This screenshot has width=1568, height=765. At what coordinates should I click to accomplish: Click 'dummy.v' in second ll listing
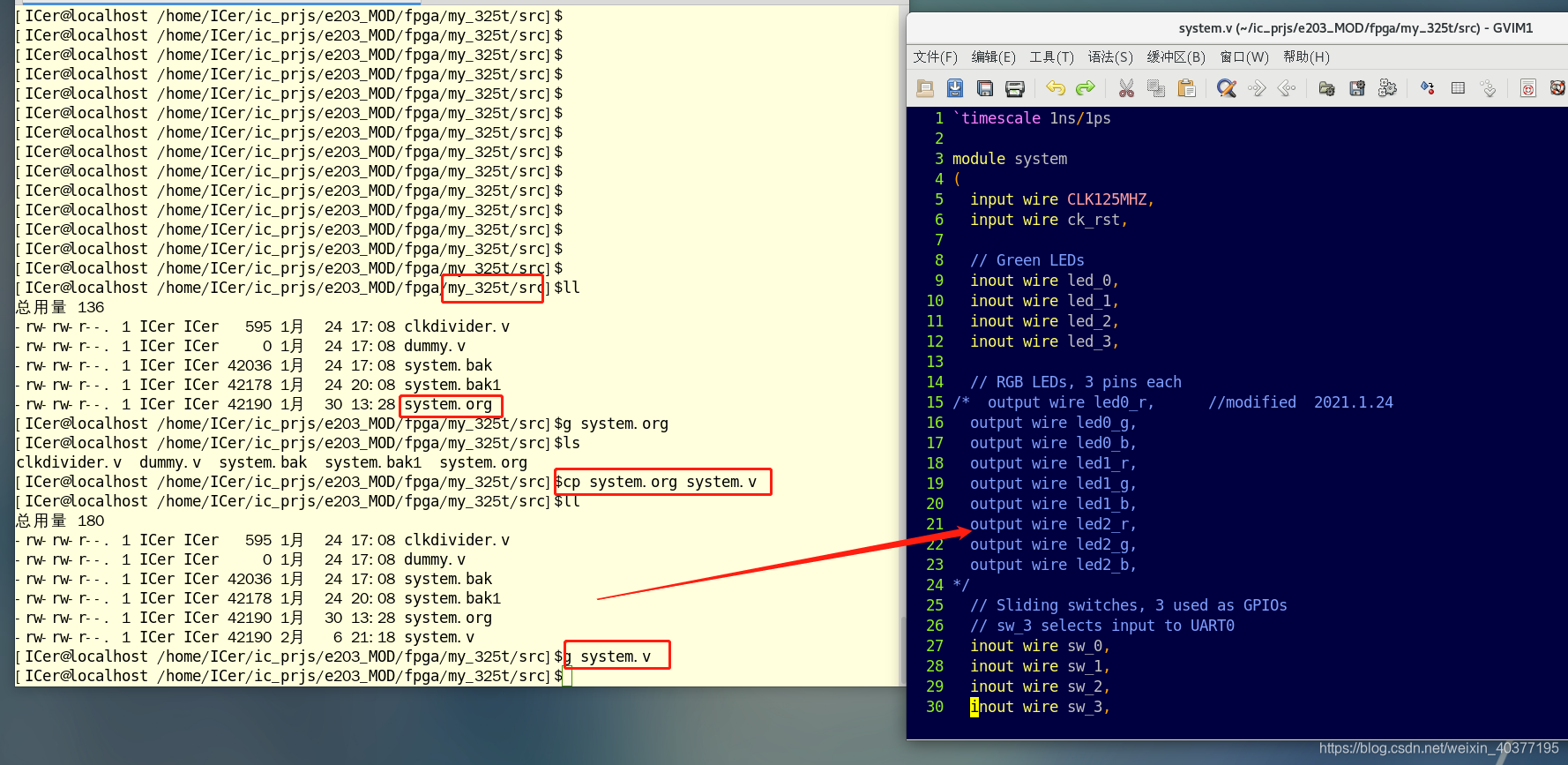435,559
